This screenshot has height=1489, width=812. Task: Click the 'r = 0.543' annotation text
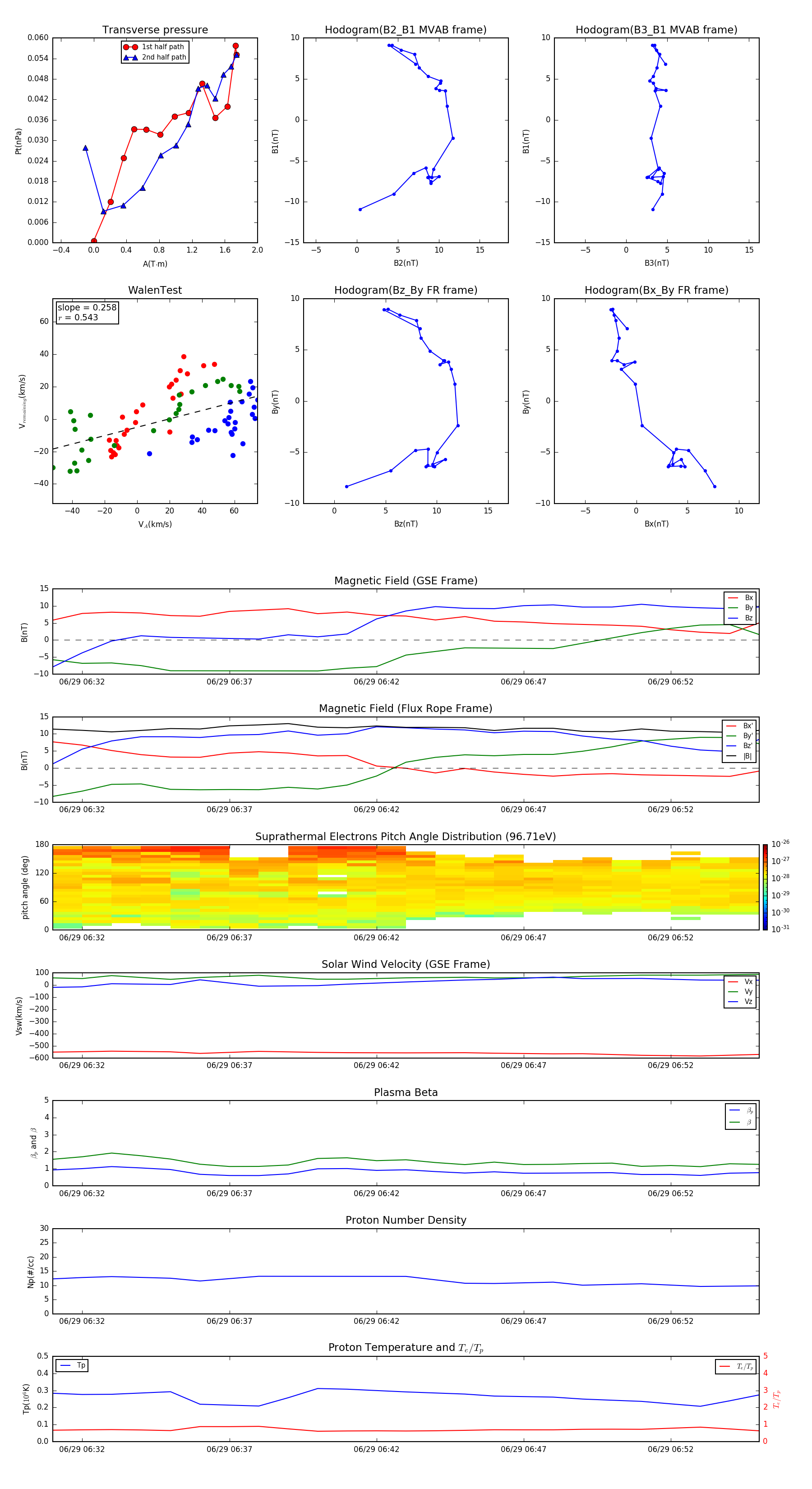pos(78,317)
